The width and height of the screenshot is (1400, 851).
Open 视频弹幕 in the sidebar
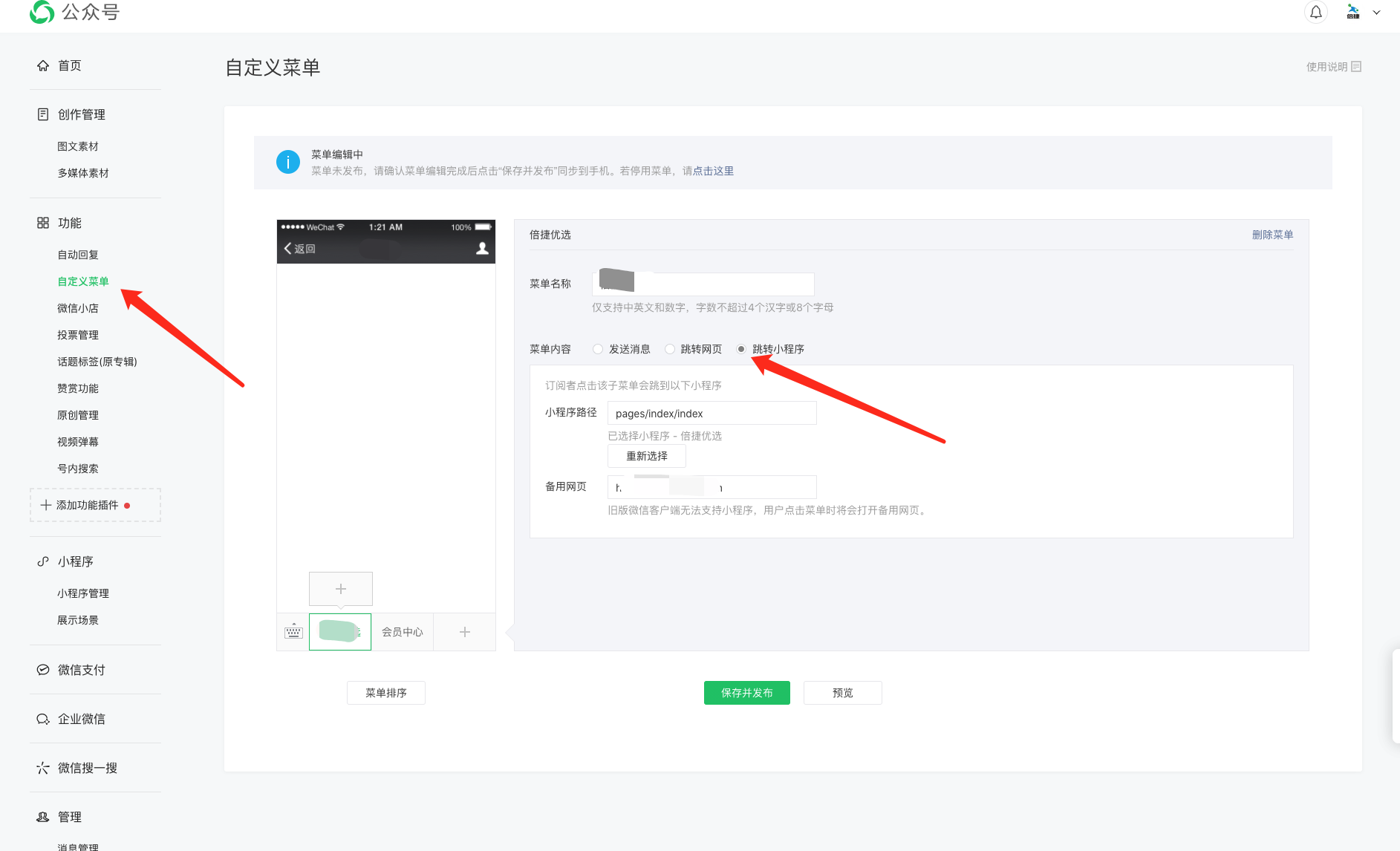pyautogui.click(x=78, y=442)
